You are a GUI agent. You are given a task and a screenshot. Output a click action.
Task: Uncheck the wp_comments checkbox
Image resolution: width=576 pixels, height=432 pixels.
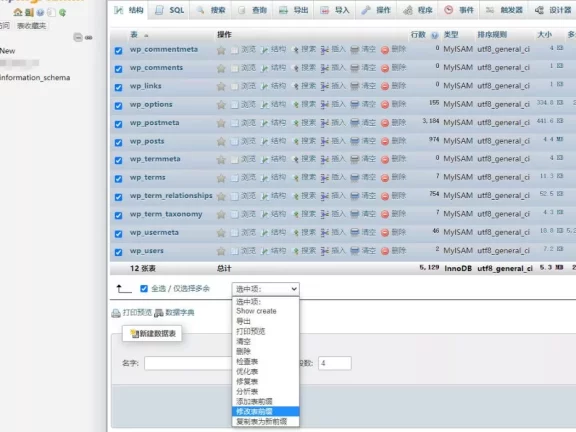(118, 69)
